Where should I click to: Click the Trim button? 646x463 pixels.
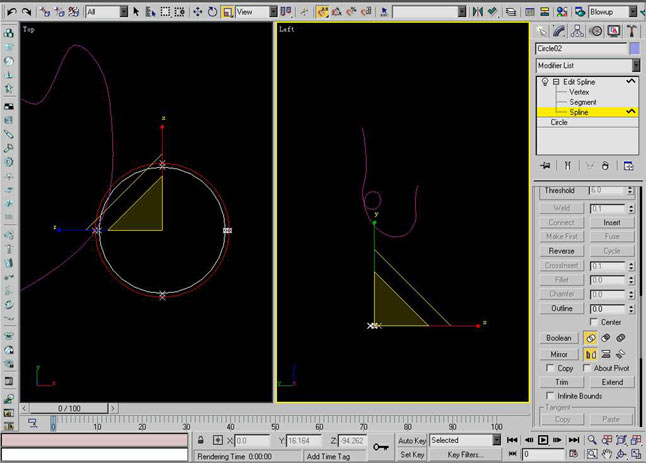click(561, 382)
